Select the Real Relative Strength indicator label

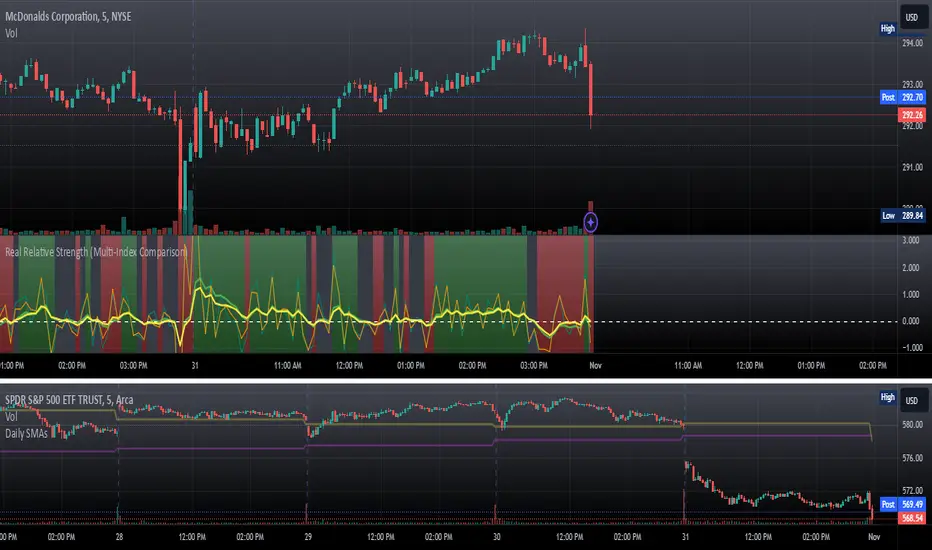(96, 252)
